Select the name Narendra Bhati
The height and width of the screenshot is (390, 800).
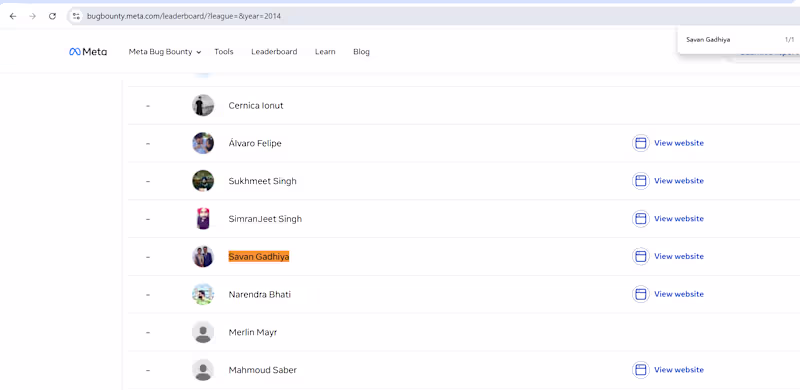pos(260,295)
